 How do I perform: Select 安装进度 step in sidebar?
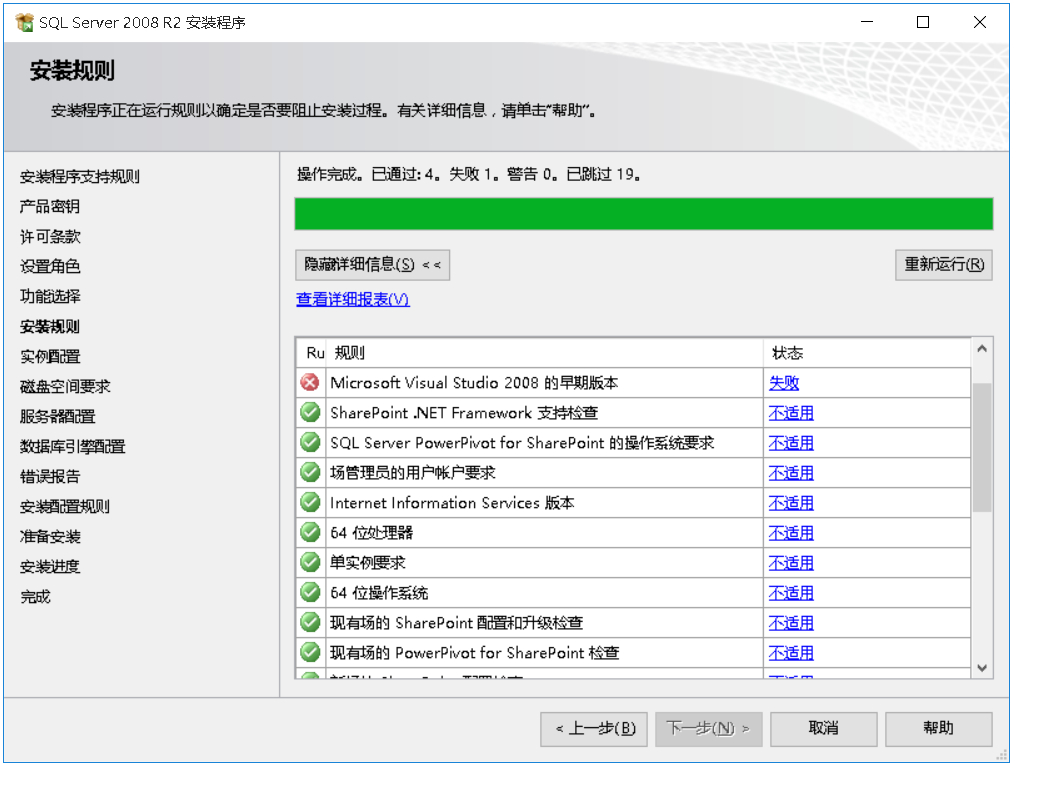point(50,567)
